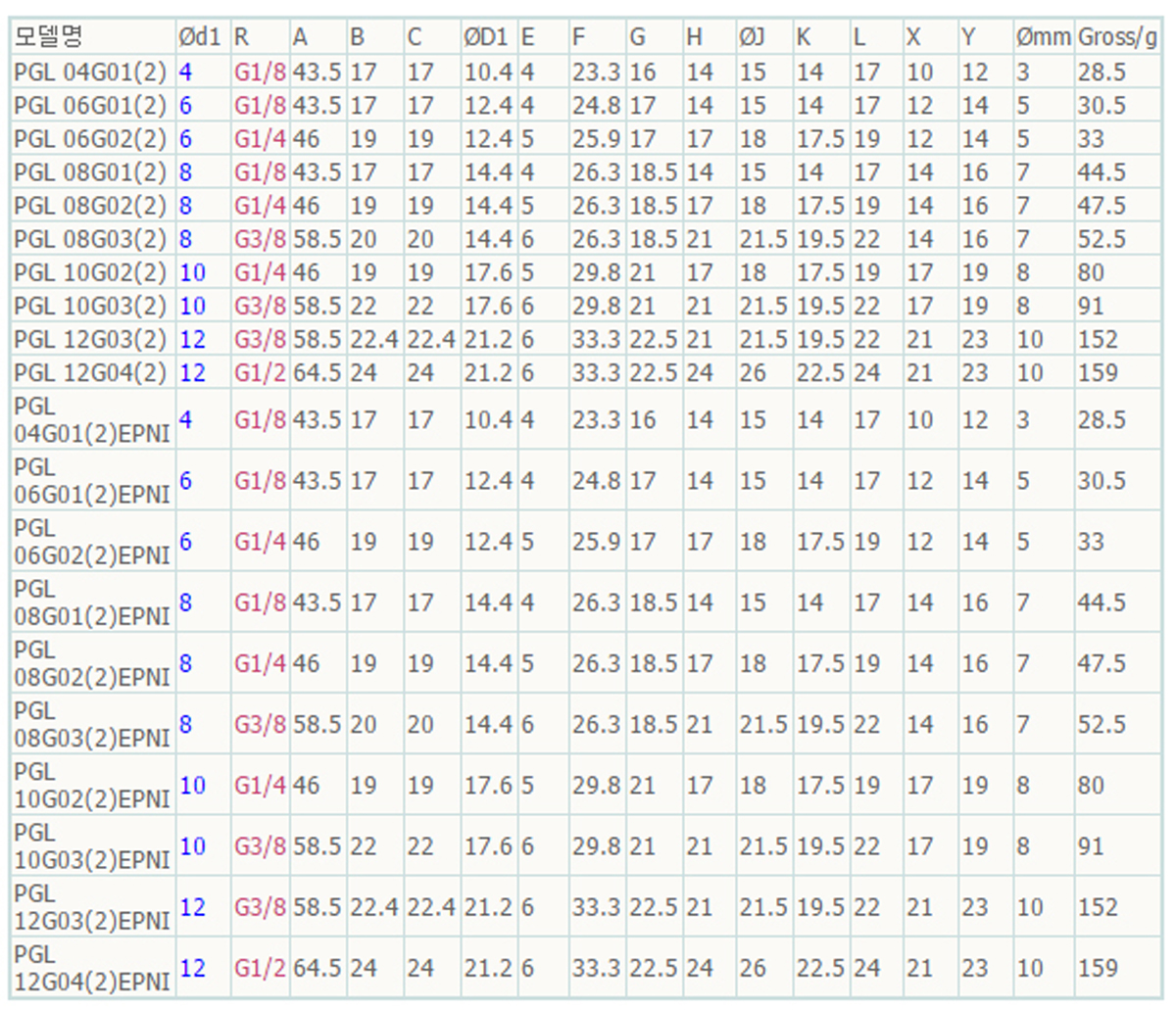Open blue 12 link in PGL 12G04(2)EPNI row
The height and width of the screenshot is (1010, 1176).
pos(192,967)
